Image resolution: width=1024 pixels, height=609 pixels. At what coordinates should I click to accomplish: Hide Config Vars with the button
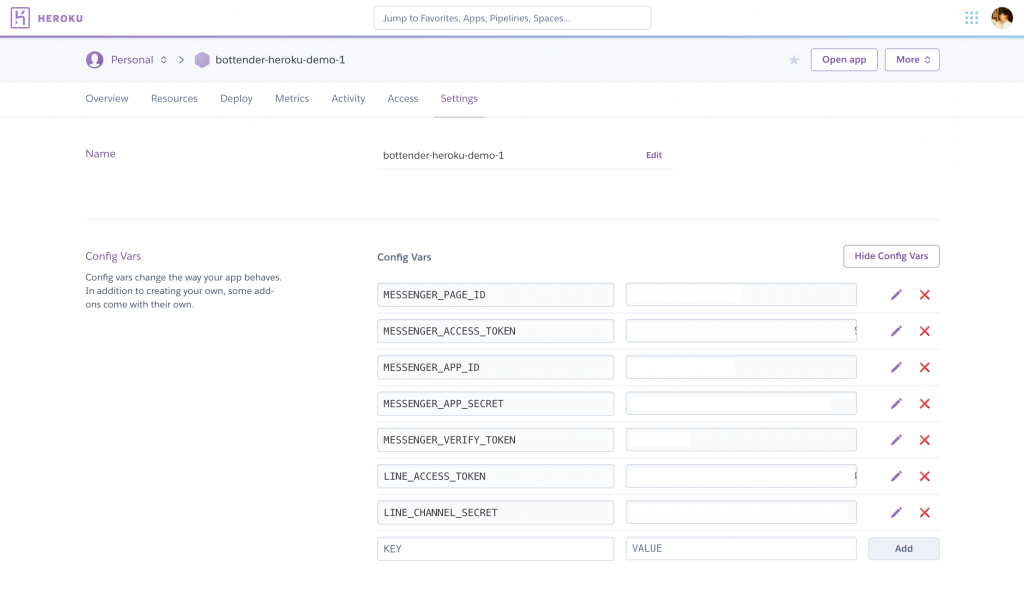click(891, 256)
